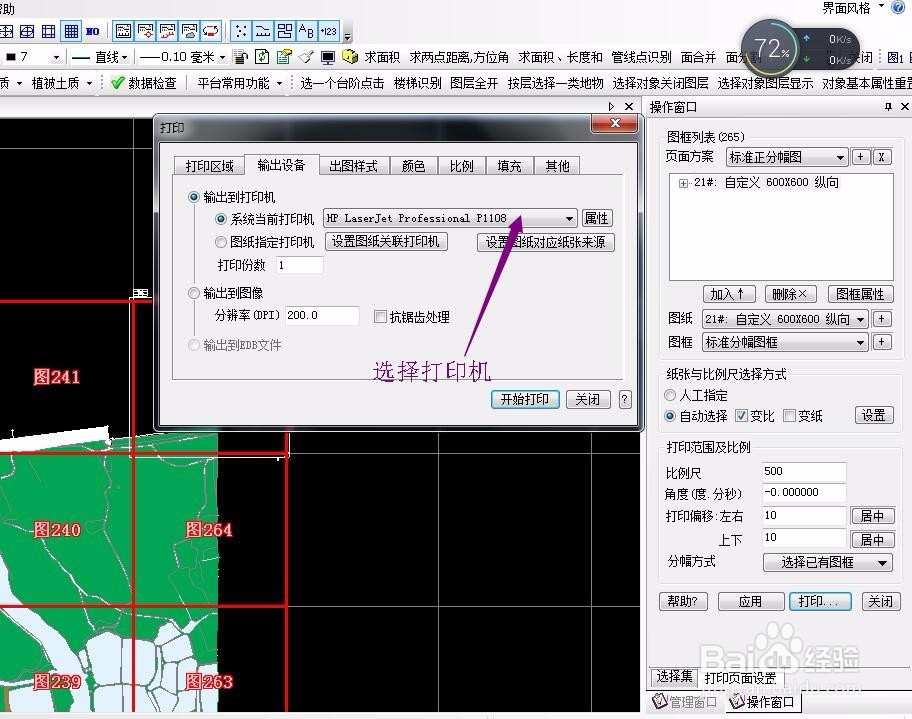Switch to 其他 tab
The image size is (912, 719).
click(x=557, y=166)
